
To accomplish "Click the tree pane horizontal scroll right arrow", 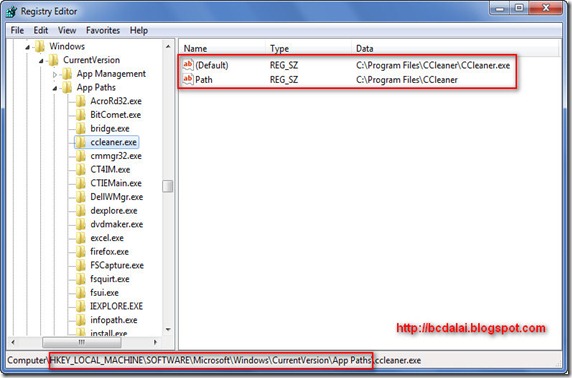I will [x=156, y=342].
